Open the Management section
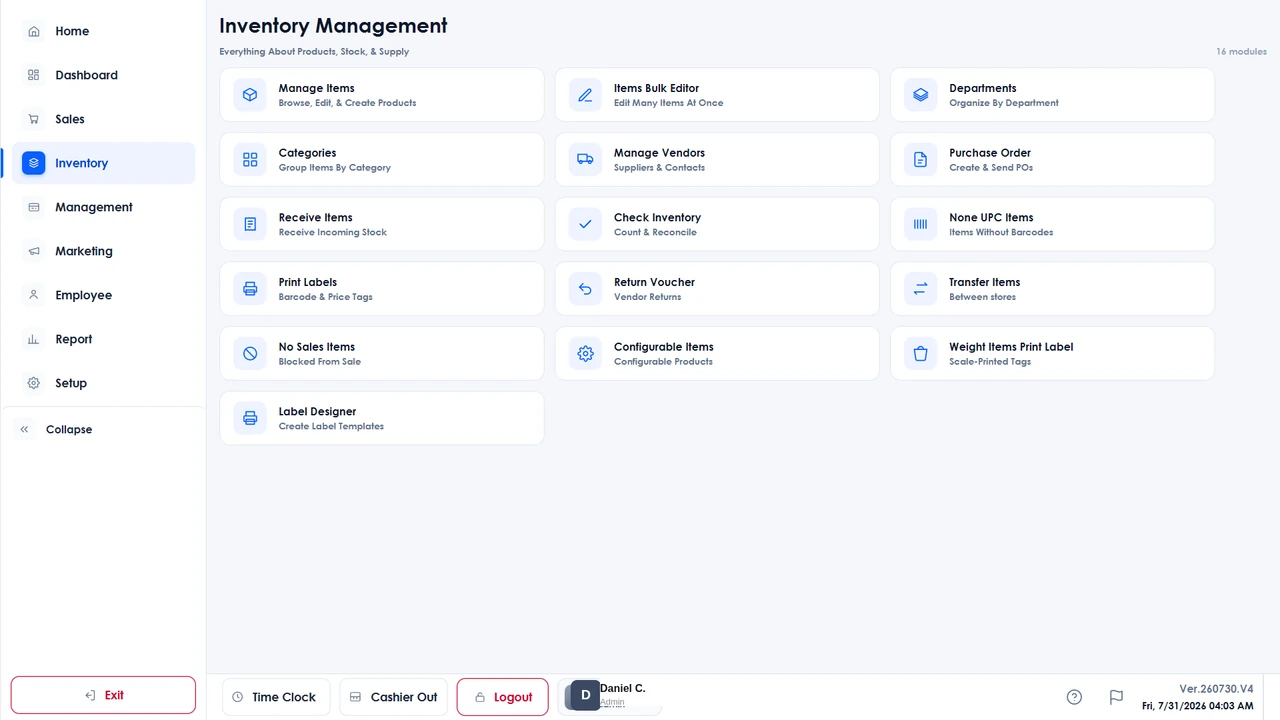The image size is (1280, 720). [104, 207]
